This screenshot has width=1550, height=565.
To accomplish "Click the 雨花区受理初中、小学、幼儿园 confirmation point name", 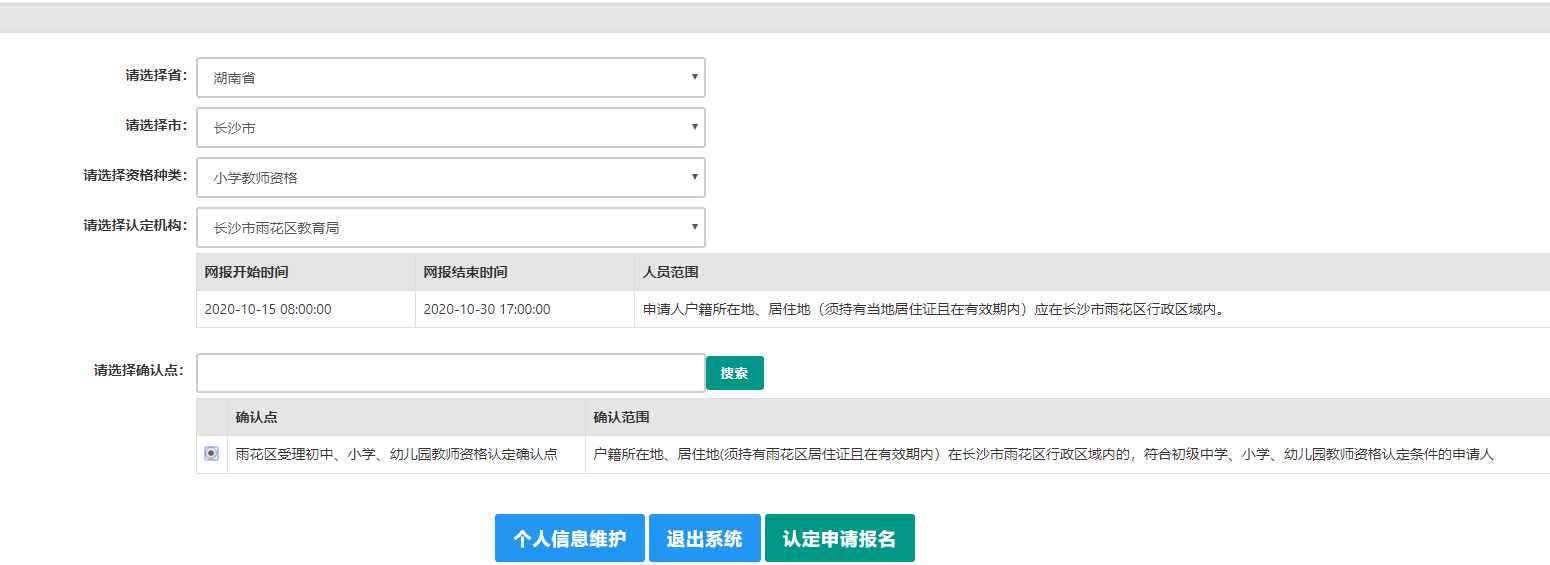I will pos(396,454).
